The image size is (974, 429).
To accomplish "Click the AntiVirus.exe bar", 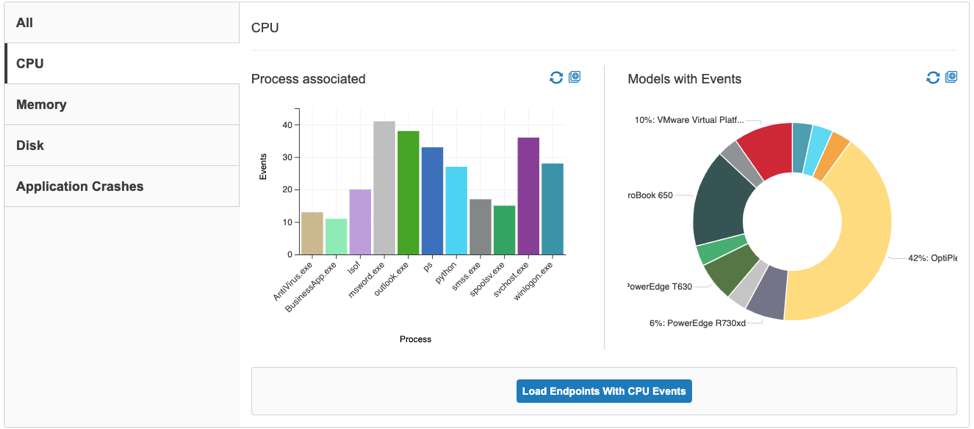I will point(312,233).
